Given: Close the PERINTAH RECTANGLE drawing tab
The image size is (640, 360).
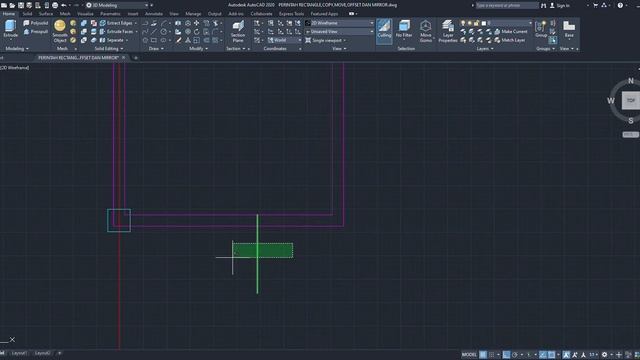Looking at the screenshot, I should pos(124,58).
